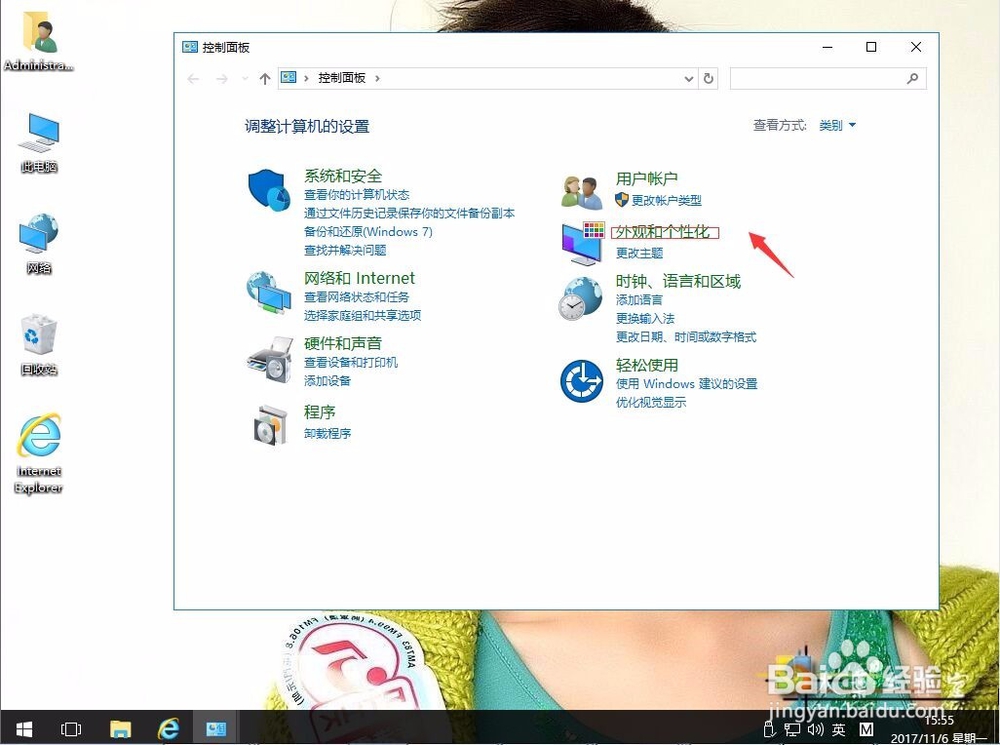Image resolution: width=1000 pixels, height=745 pixels.
Task: Click 更换输入法 link
Action: point(645,318)
